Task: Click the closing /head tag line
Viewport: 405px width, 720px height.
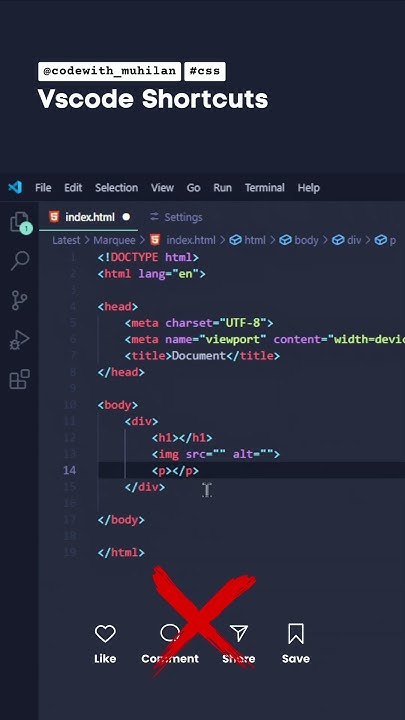Action: tap(121, 372)
